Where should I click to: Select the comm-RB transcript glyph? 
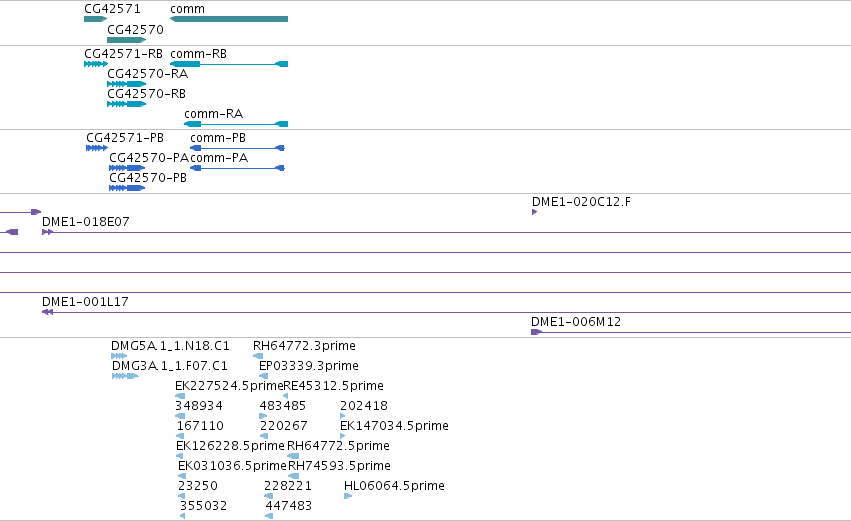pyautogui.click(x=229, y=64)
